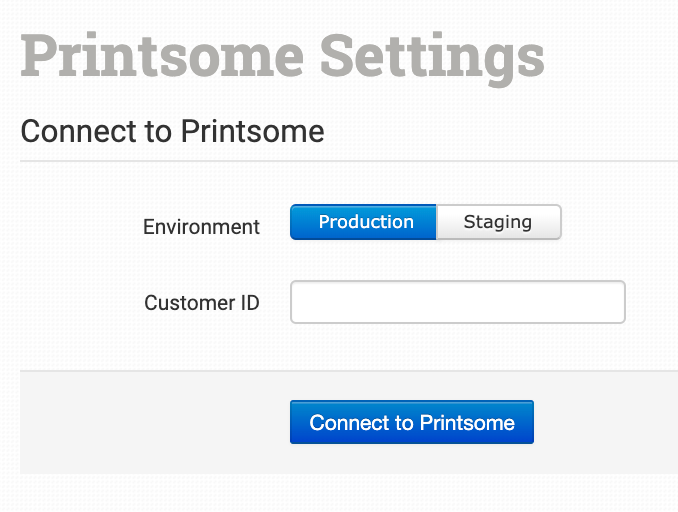678x512 pixels.
Task: Enable the blue Production segment
Action: (363, 222)
